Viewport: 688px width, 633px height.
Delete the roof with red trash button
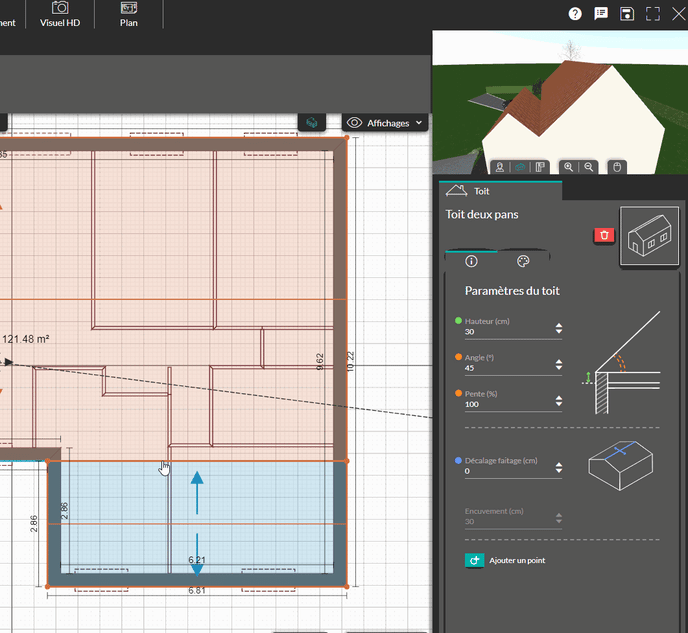[x=604, y=235]
